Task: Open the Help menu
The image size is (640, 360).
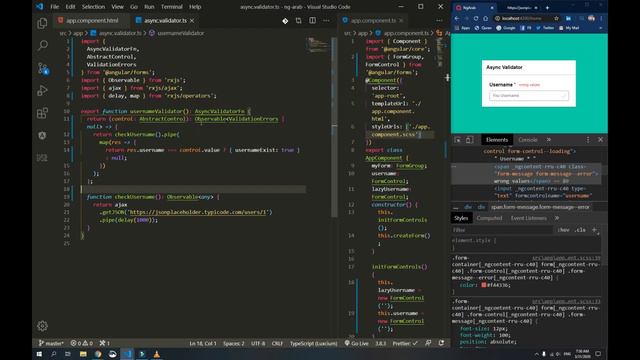Action: [x=195, y=7]
